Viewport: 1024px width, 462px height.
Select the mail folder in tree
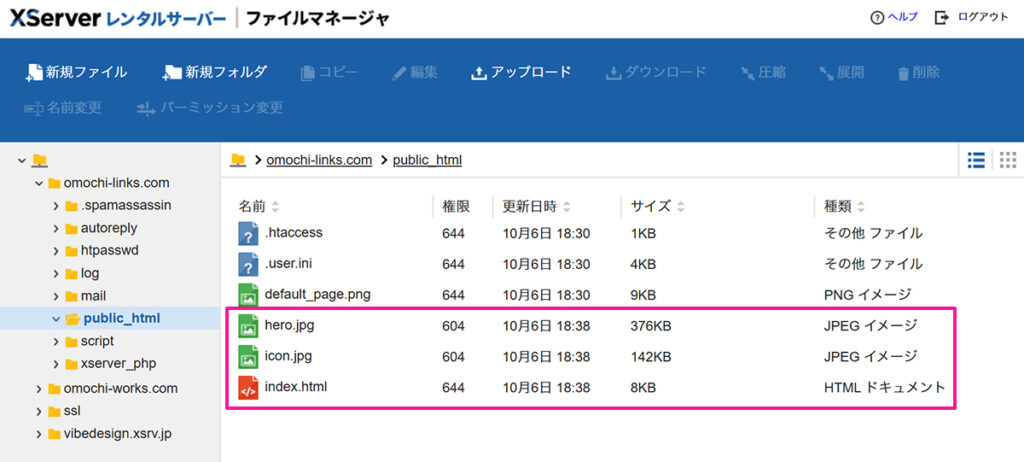pos(92,296)
